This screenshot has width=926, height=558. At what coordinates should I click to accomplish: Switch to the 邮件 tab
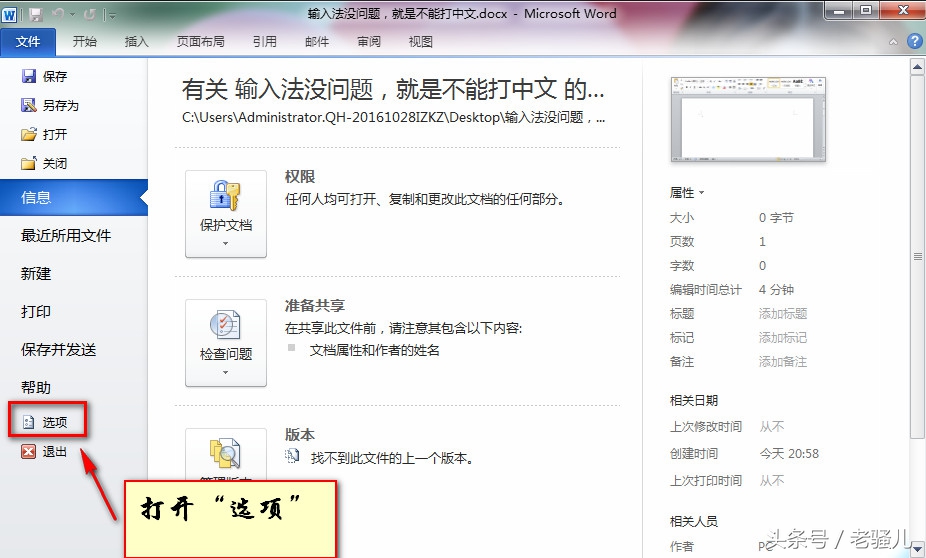pyautogui.click(x=317, y=42)
